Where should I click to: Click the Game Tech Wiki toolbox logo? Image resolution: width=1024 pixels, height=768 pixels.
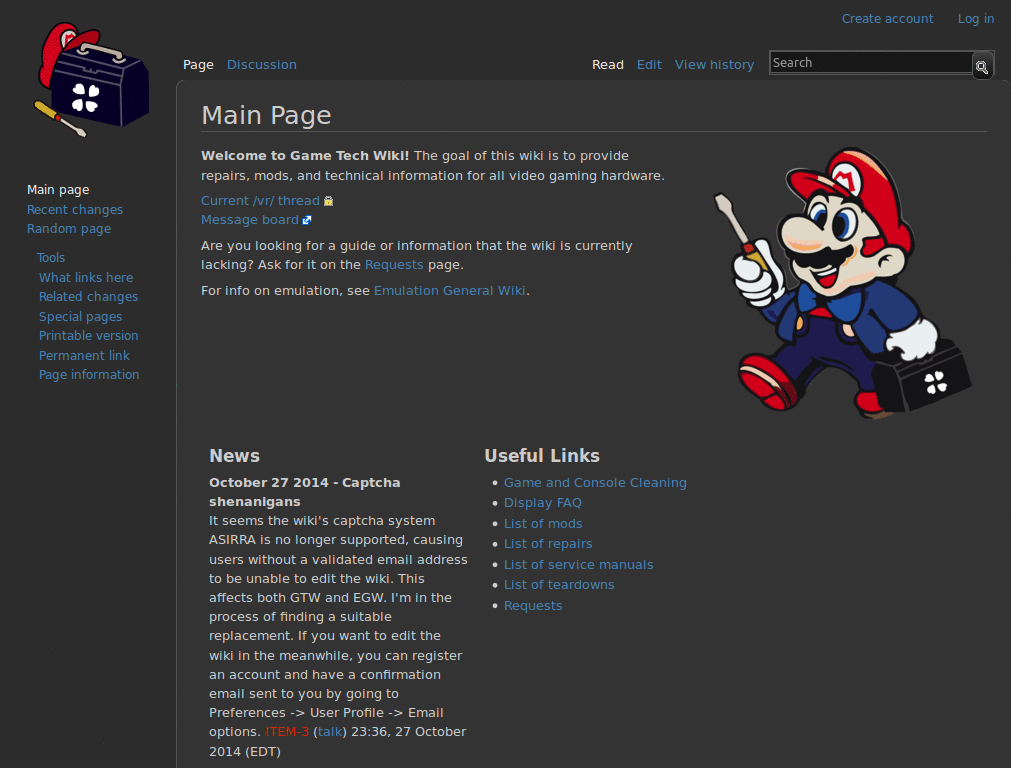(91, 80)
